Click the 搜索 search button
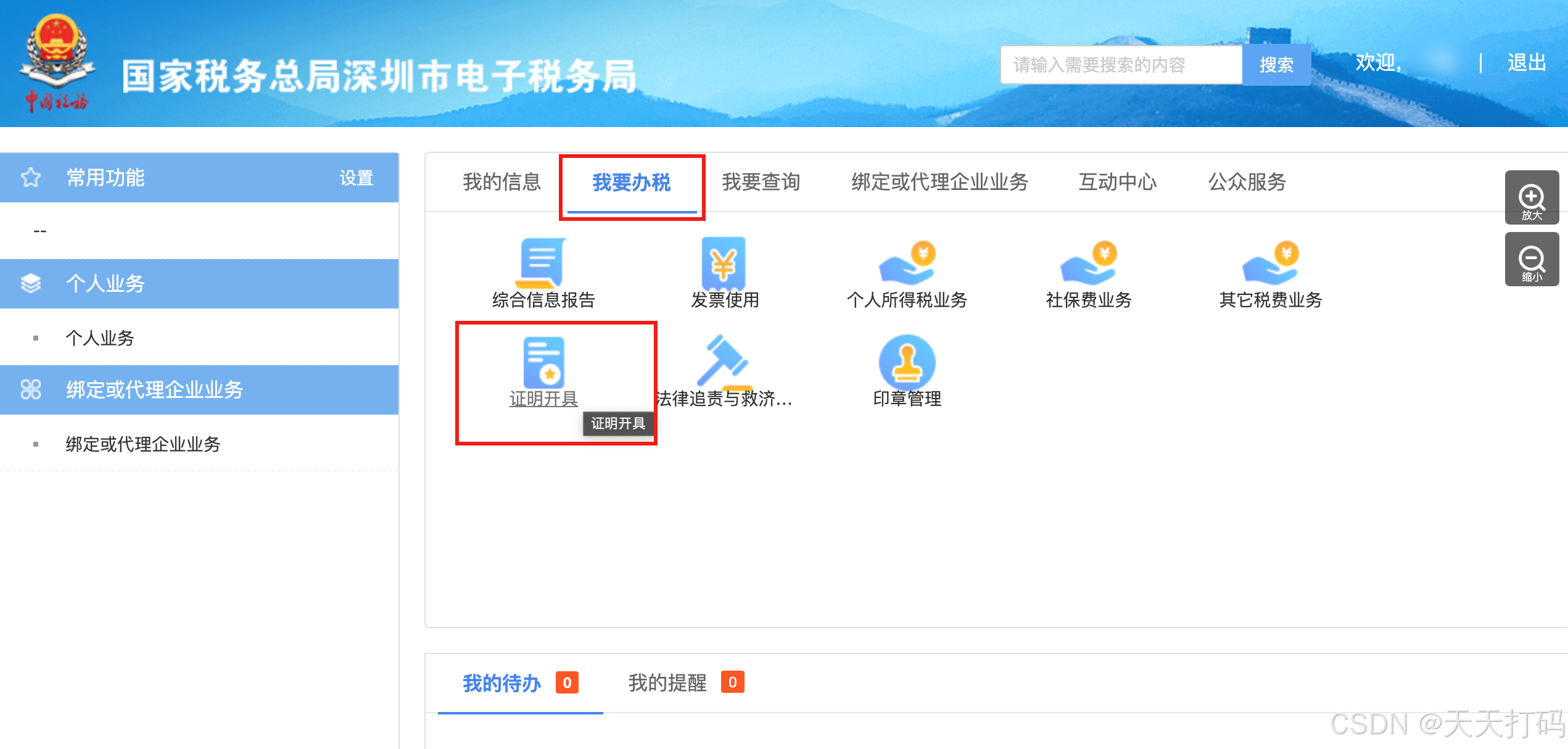This screenshot has width=1568, height=749. tap(1276, 65)
